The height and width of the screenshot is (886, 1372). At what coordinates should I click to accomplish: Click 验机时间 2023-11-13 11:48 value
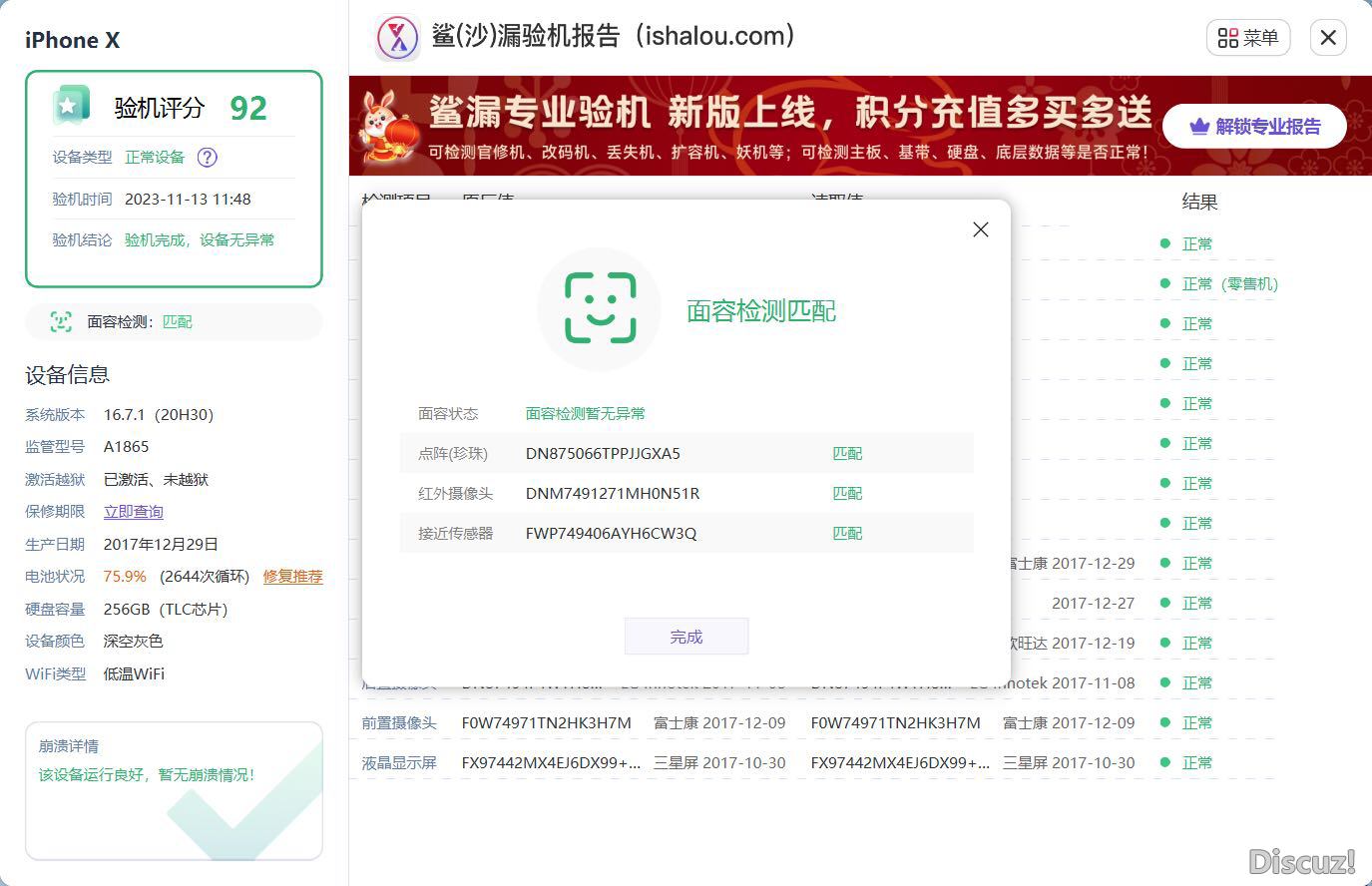click(x=188, y=199)
